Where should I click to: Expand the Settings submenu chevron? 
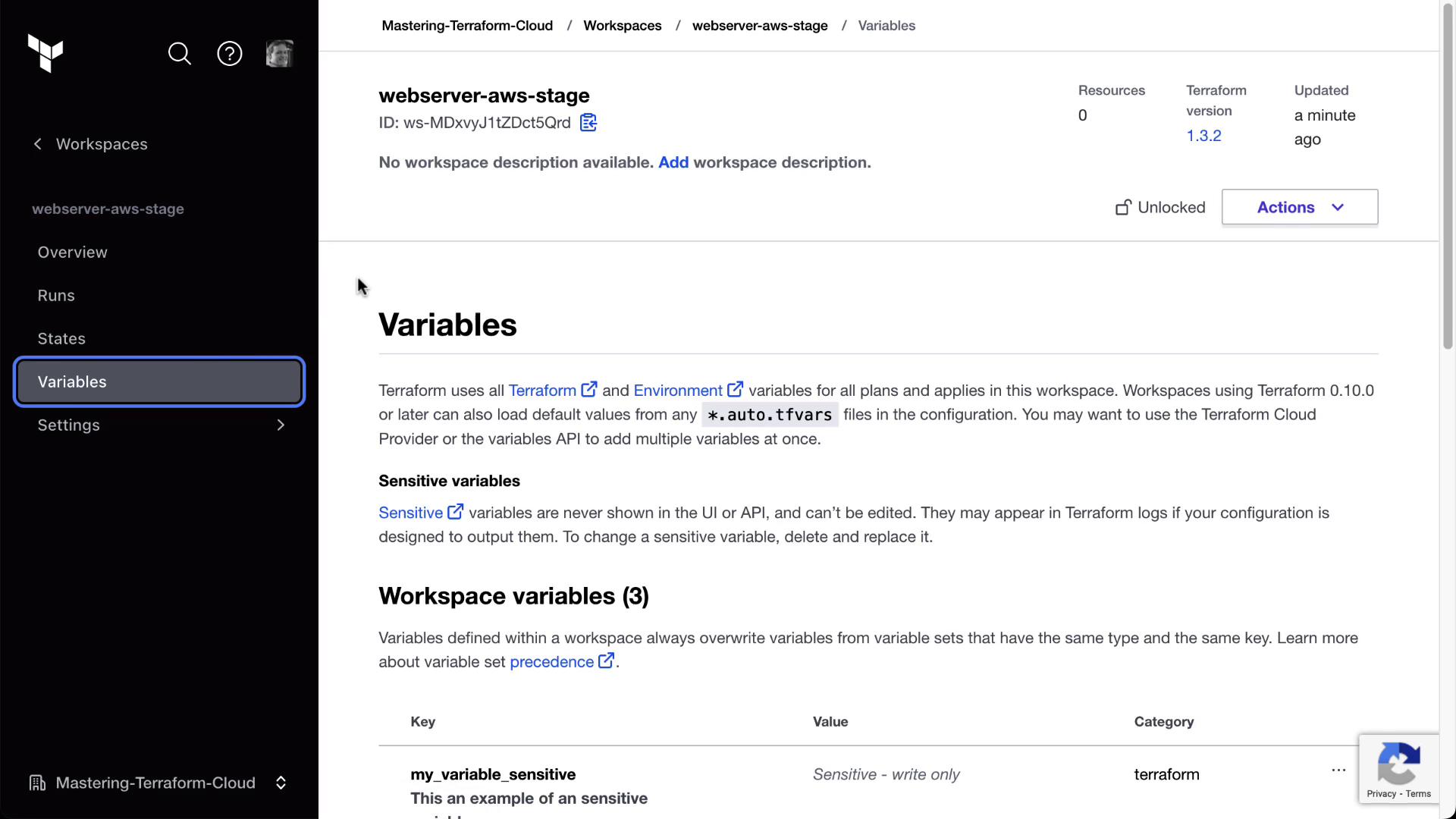pyautogui.click(x=281, y=425)
